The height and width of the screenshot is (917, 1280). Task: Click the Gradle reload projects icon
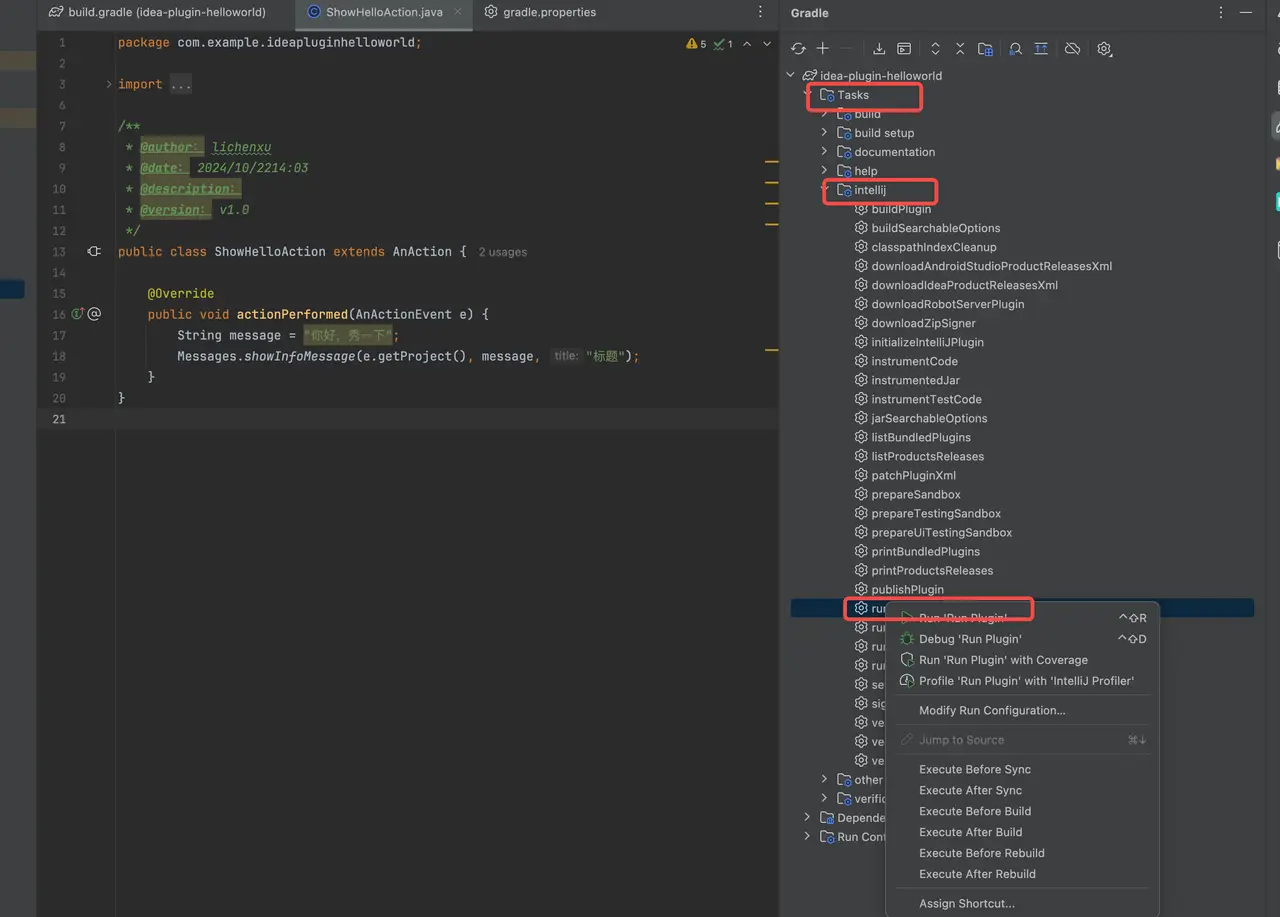coord(798,48)
